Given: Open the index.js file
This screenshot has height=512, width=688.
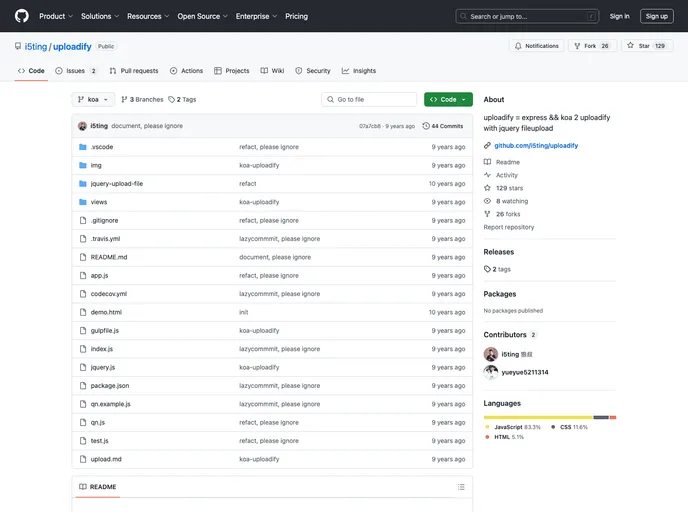Looking at the screenshot, I should coord(102,349).
